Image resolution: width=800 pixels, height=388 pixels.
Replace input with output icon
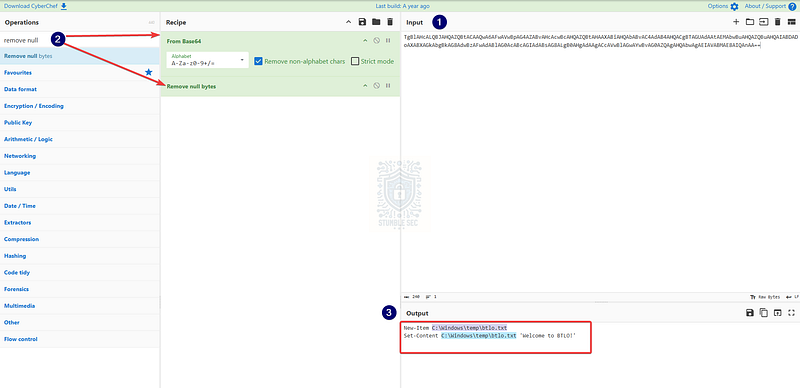click(778, 313)
